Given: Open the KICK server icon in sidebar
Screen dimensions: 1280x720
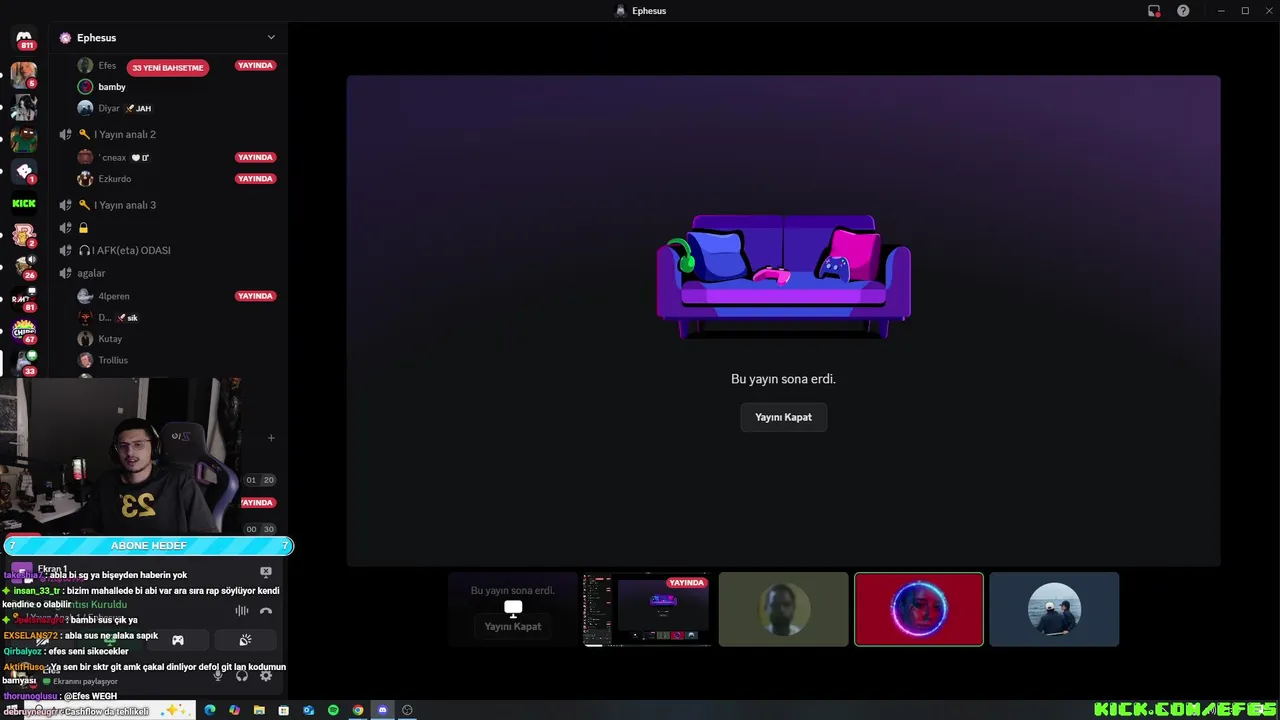Looking at the screenshot, I should (x=24, y=203).
